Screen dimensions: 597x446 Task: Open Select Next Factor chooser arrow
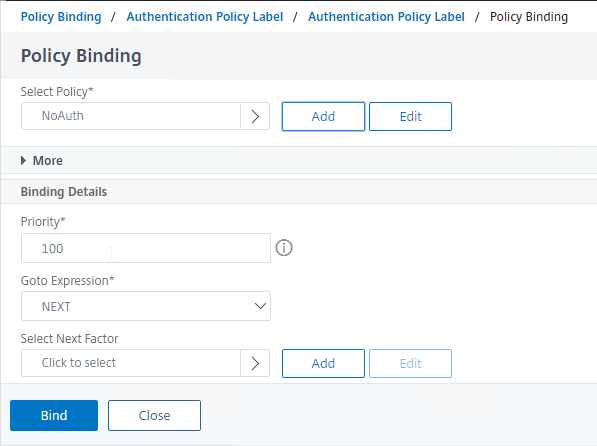pyautogui.click(x=255, y=363)
